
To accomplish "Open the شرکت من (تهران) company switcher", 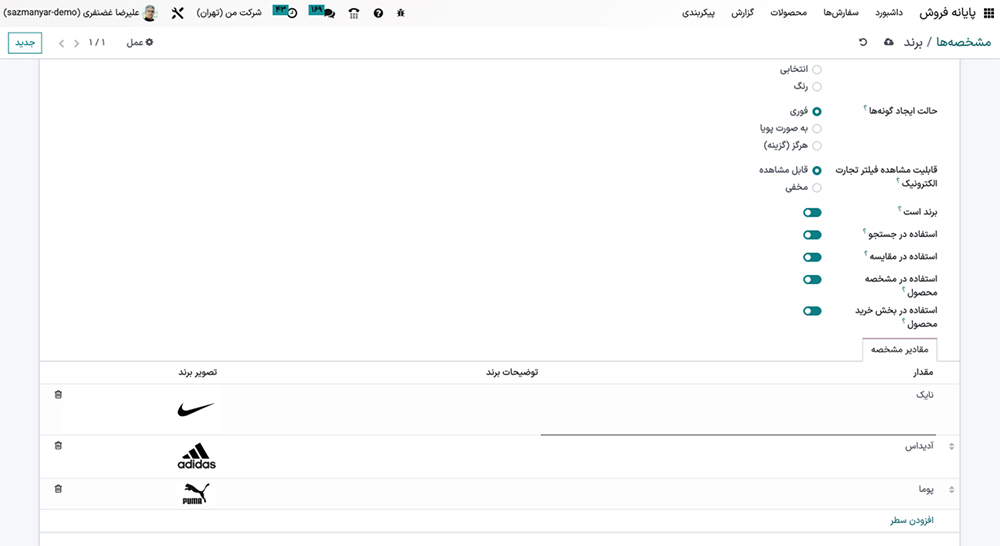I will point(229,13).
